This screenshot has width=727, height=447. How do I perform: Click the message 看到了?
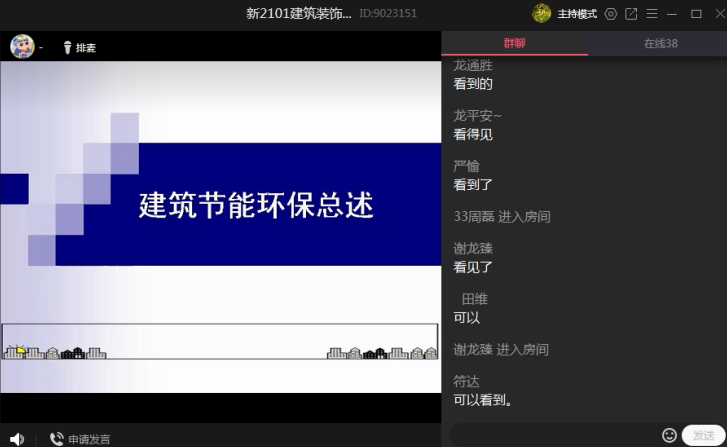(472, 185)
